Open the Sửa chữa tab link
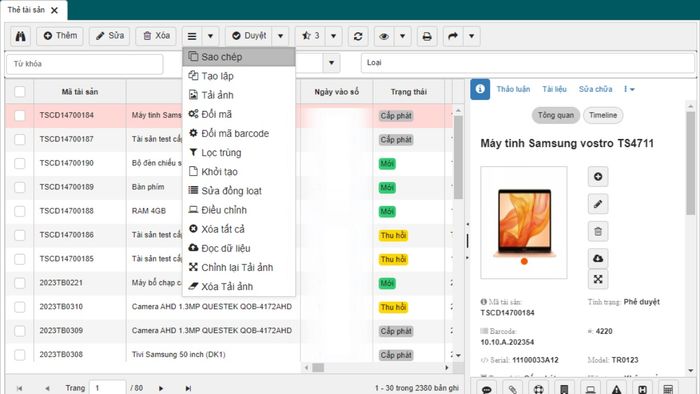 pyautogui.click(x=595, y=89)
